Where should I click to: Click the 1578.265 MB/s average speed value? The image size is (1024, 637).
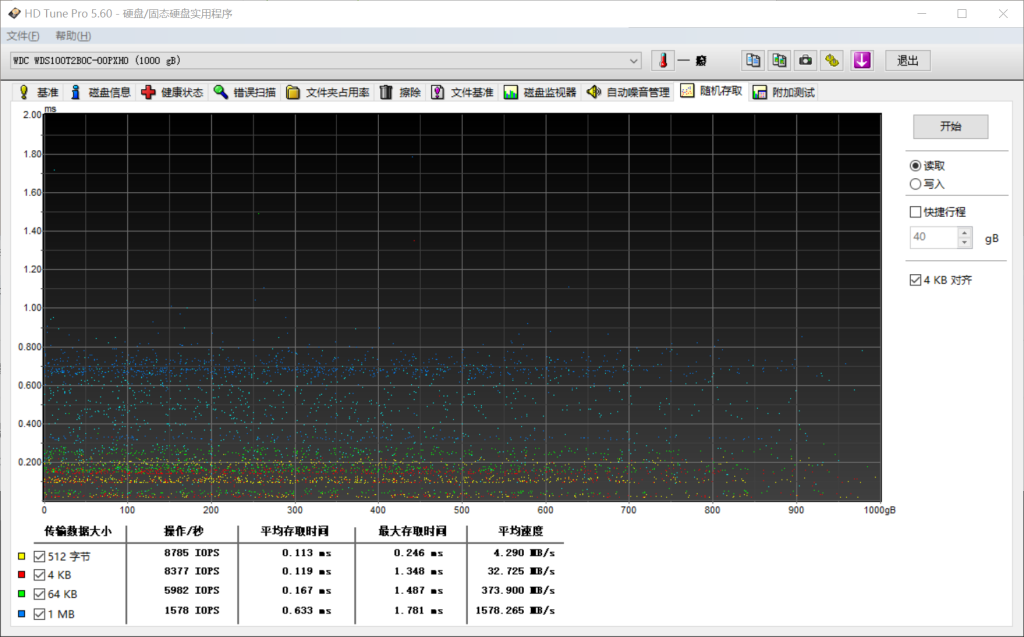coord(515,610)
